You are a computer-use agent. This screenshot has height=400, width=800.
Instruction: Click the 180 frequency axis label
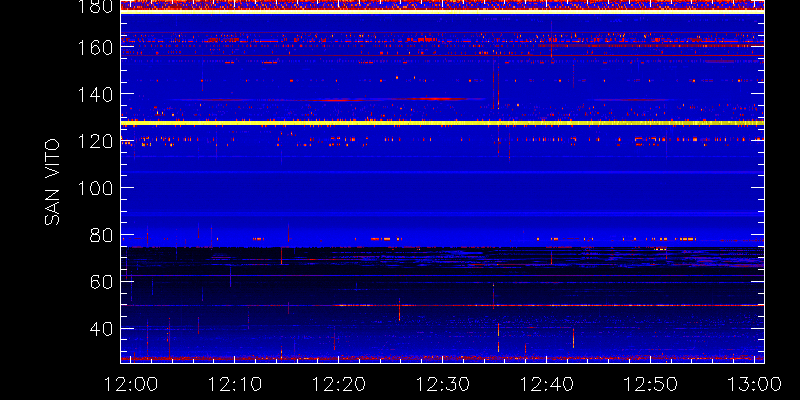click(94, 7)
